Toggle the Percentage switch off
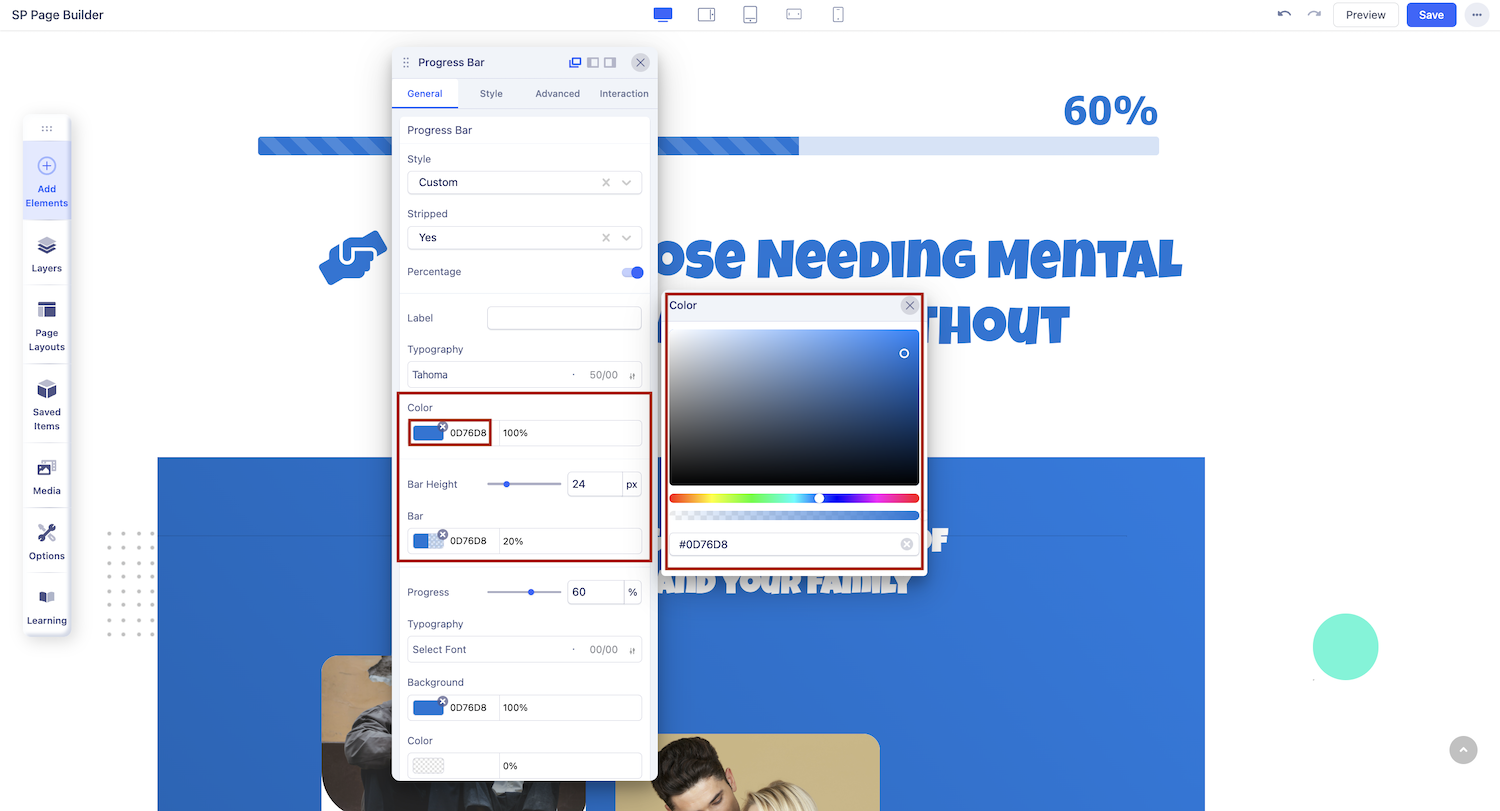 click(x=632, y=272)
